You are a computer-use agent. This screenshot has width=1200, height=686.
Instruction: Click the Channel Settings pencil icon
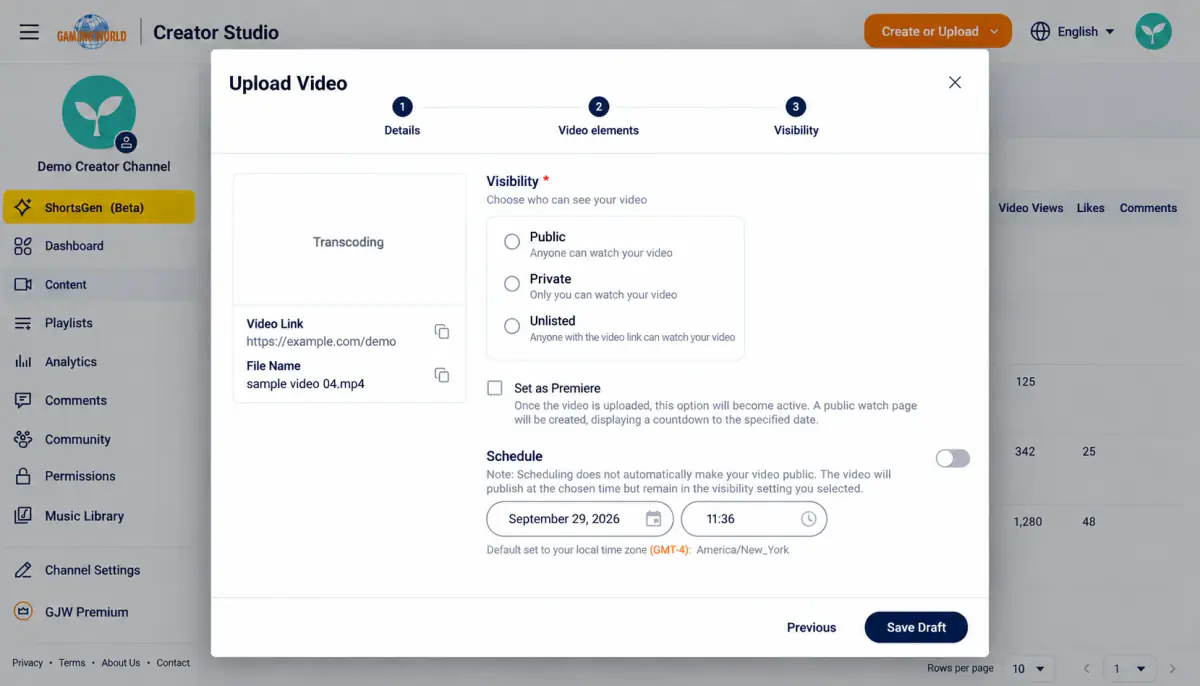click(23, 570)
